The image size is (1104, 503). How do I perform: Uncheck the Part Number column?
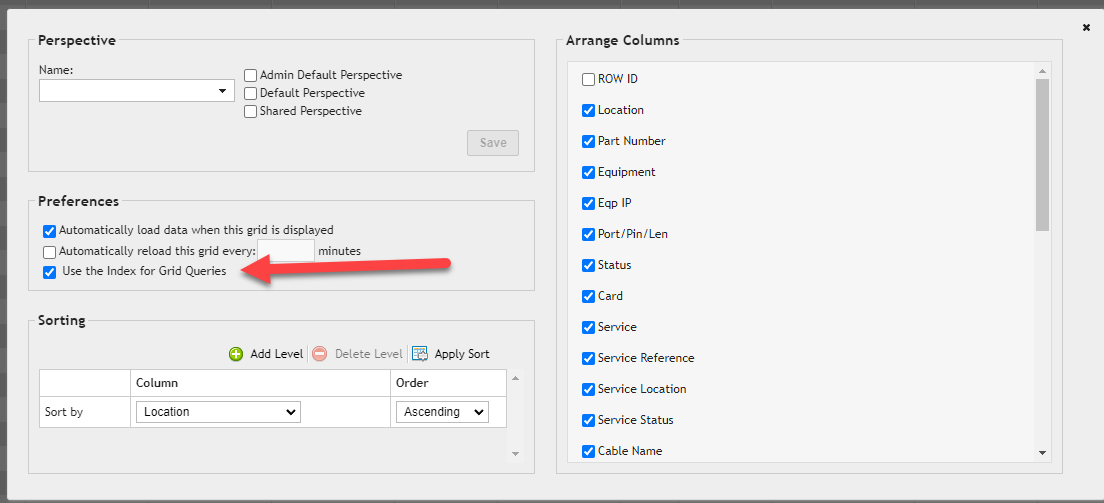tap(588, 142)
